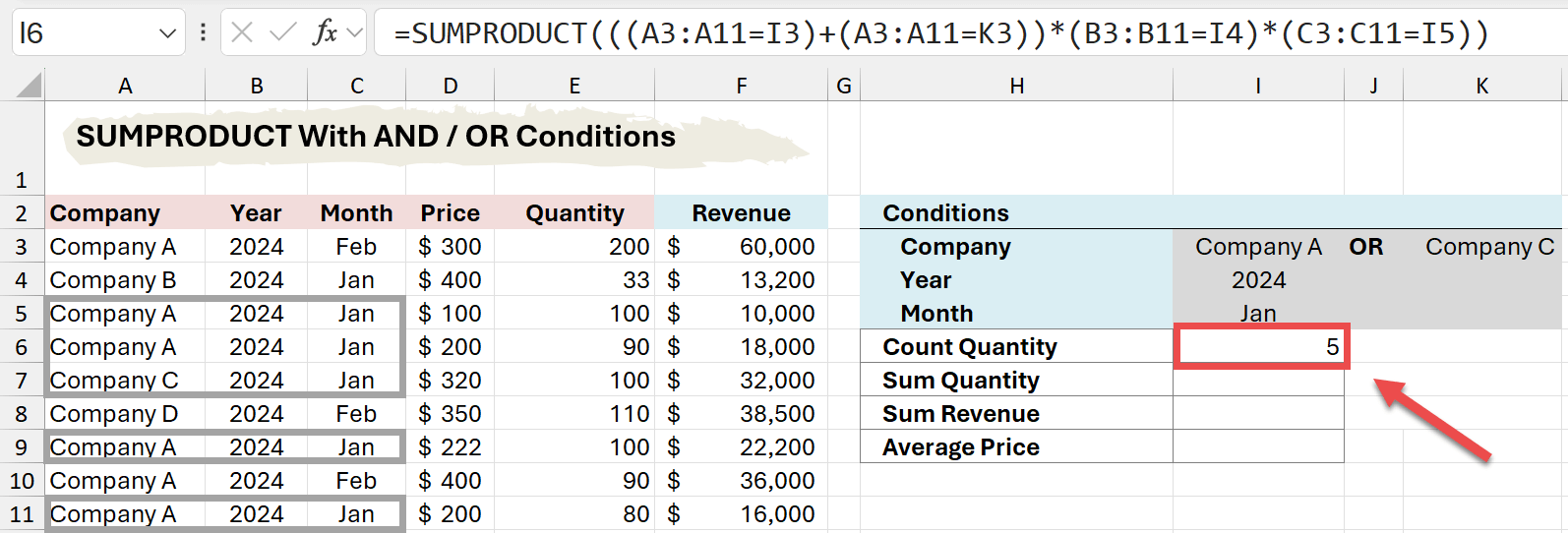
Task: Click the Insert Function fx icon
Action: pos(324,33)
